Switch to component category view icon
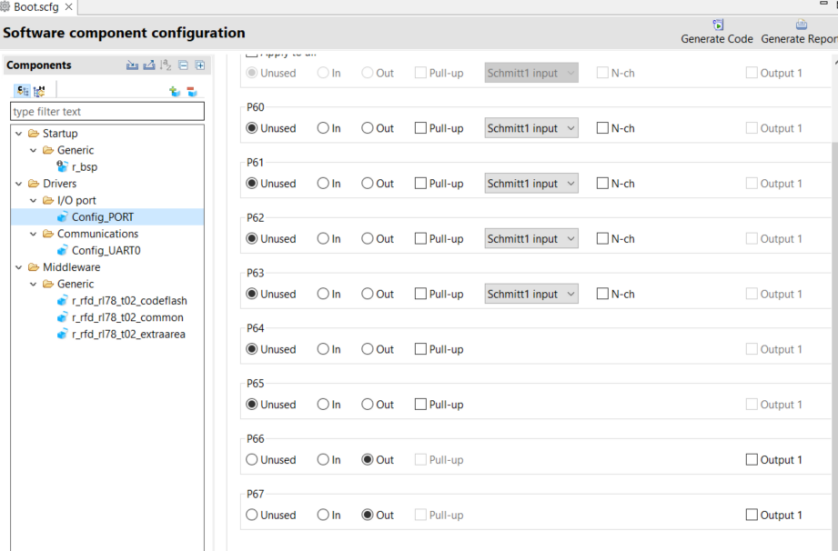The image size is (838, 552). (22, 91)
